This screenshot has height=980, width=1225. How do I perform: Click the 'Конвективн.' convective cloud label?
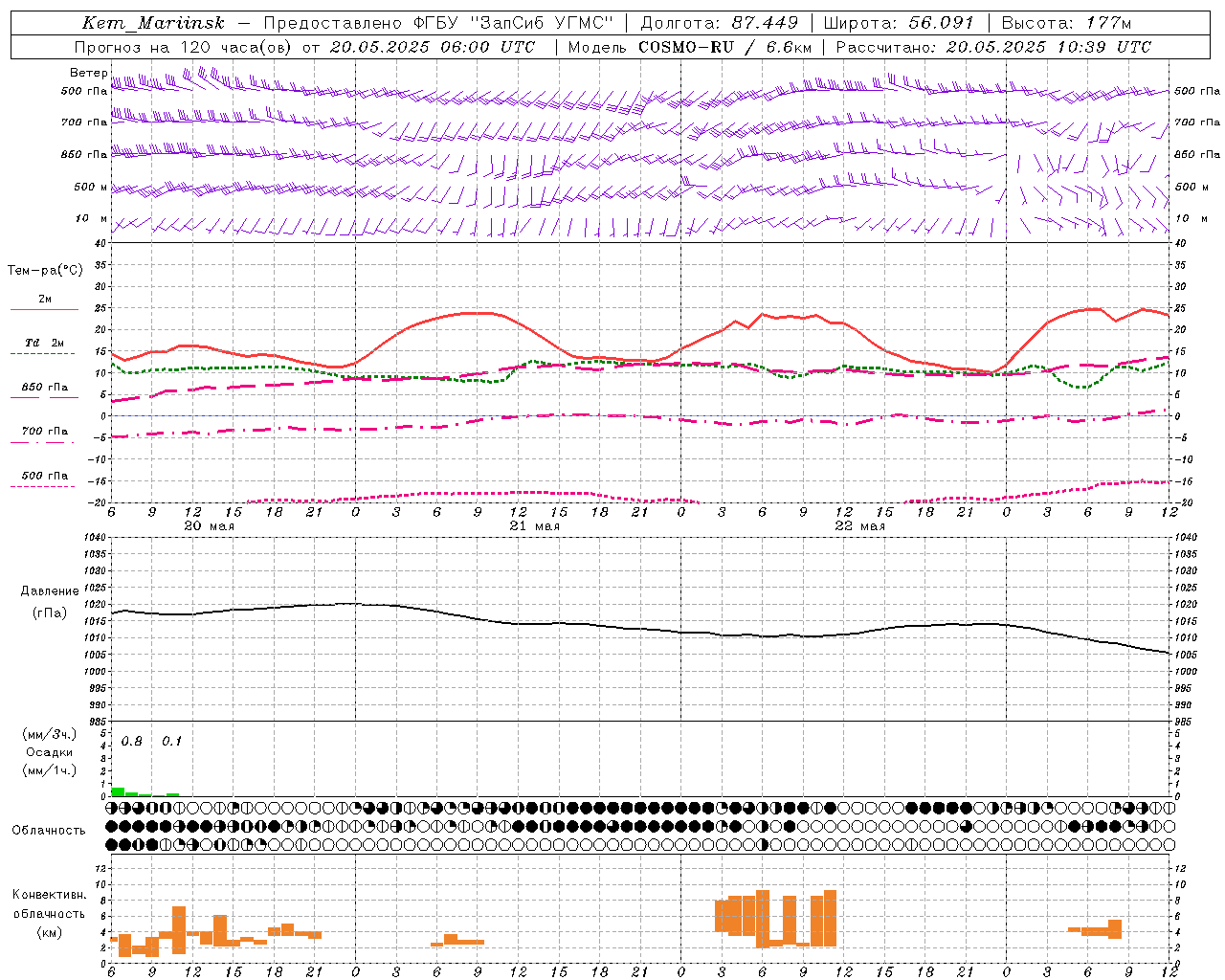tap(49, 895)
